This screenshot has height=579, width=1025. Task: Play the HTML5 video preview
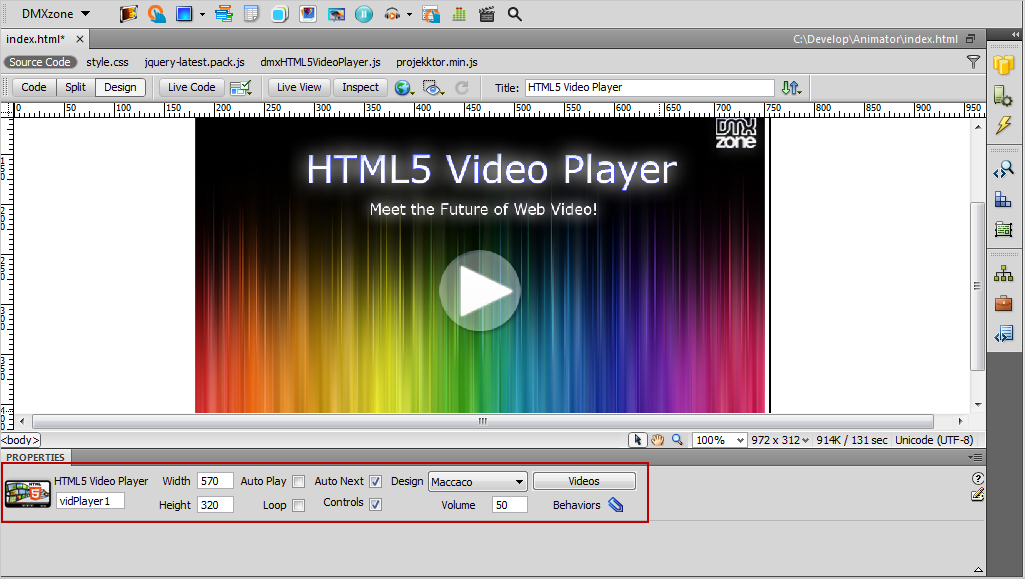(x=480, y=291)
